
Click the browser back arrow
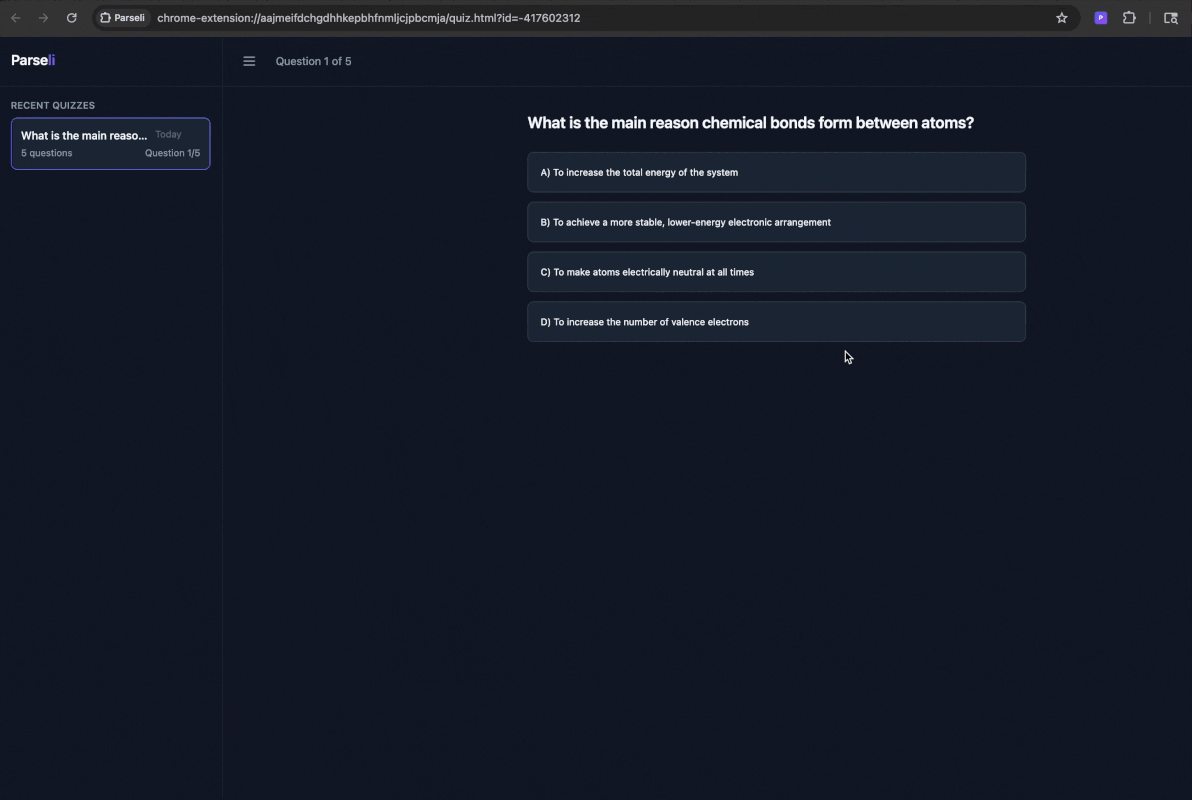[x=15, y=17]
